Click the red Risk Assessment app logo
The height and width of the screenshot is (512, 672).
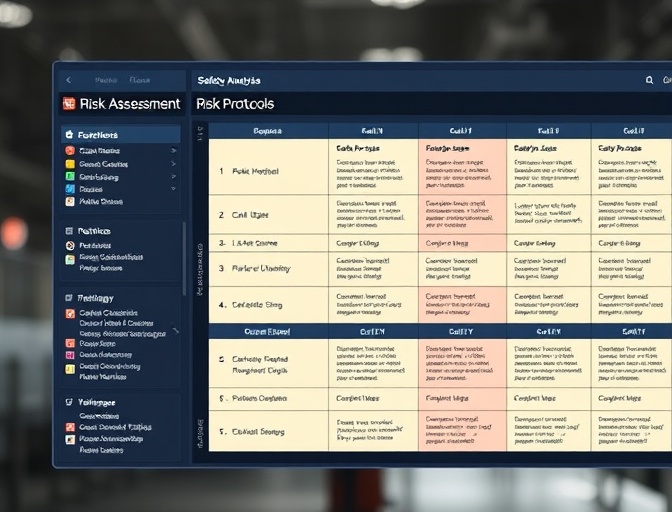pyautogui.click(x=69, y=104)
